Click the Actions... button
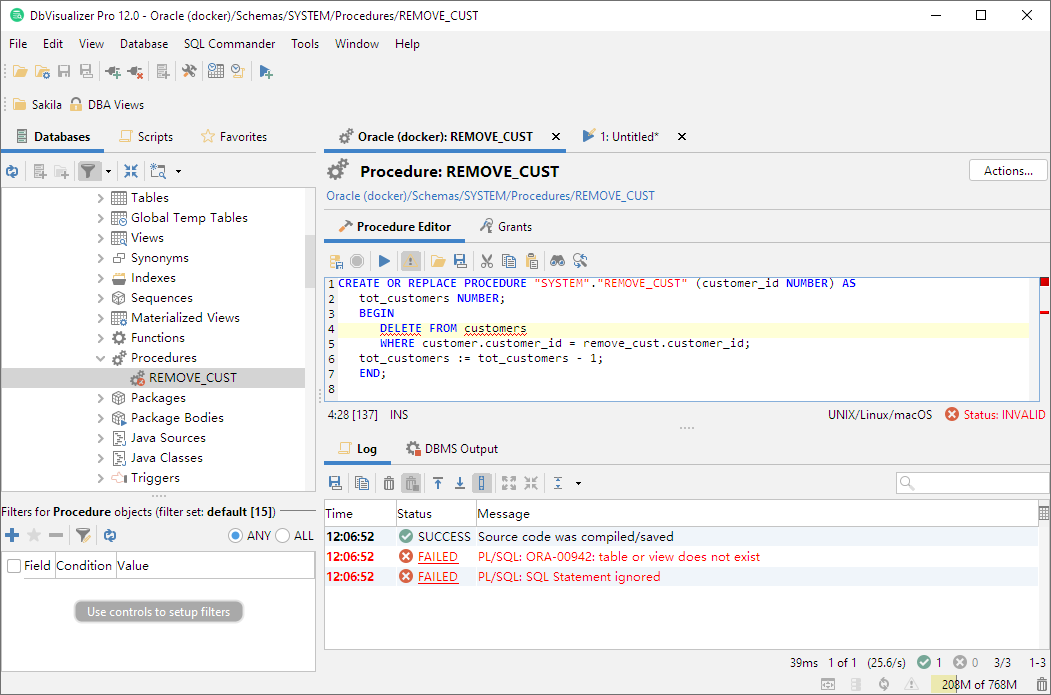The height and width of the screenshot is (695, 1051). pos(1007,171)
